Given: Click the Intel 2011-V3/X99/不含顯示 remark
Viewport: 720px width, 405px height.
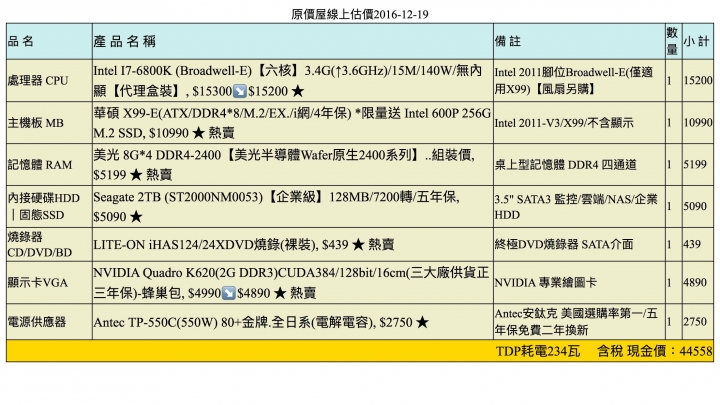Looking at the screenshot, I should pyautogui.click(x=564, y=123).
